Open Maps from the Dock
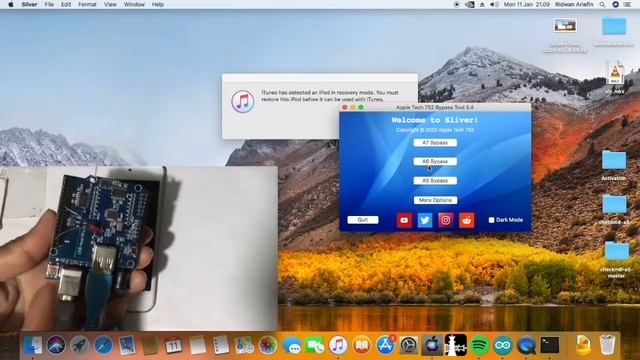 pos(244,345)
